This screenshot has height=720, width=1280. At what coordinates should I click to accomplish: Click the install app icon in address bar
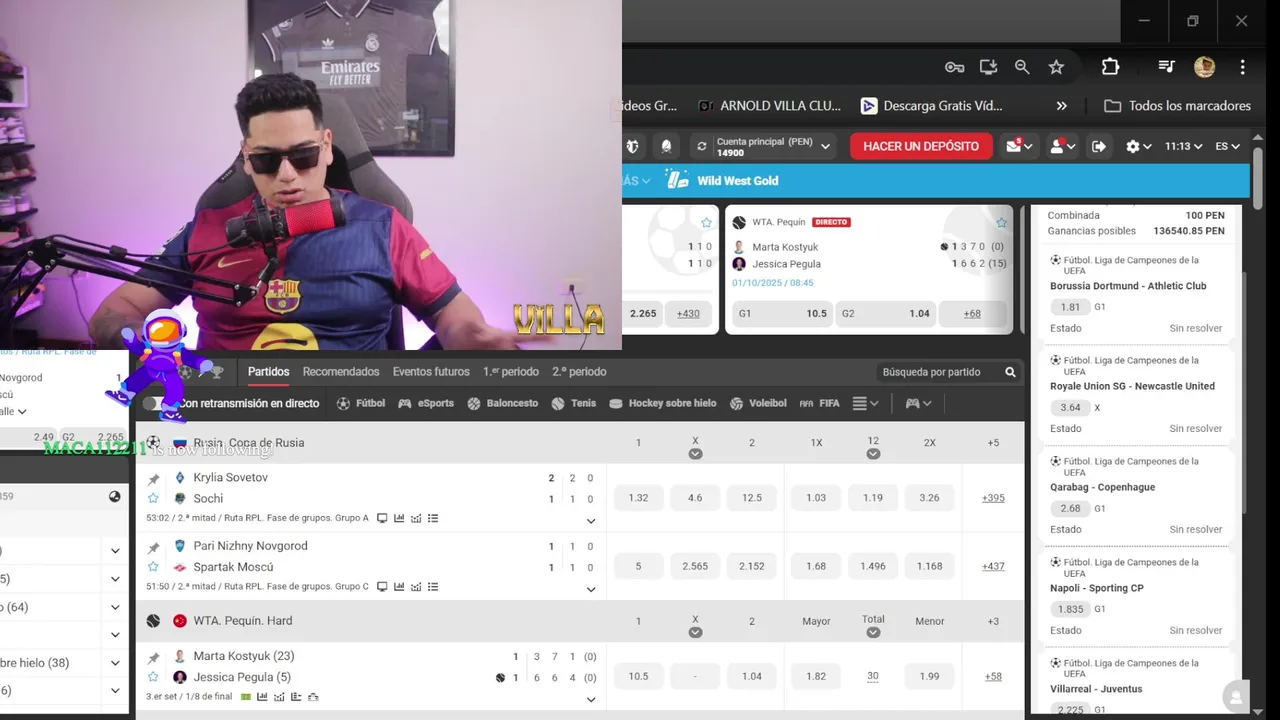988,67
